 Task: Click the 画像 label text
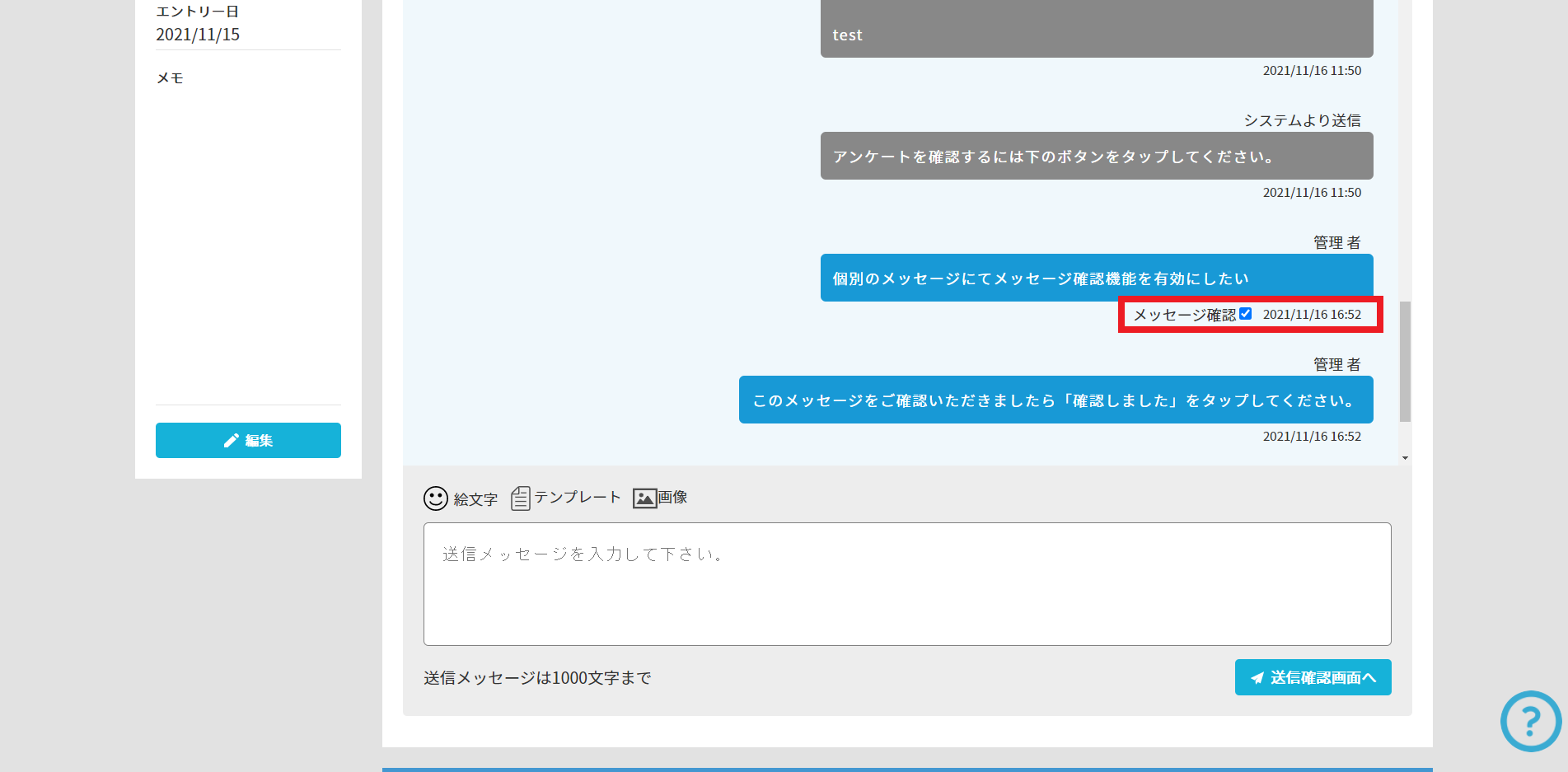[672, 498]
